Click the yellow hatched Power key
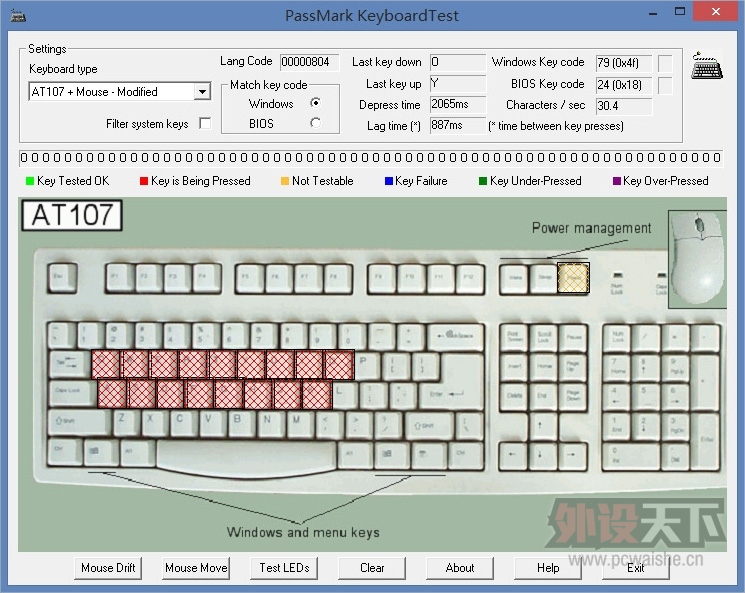The width and height of the screenshot is (745, 593). 573,278
